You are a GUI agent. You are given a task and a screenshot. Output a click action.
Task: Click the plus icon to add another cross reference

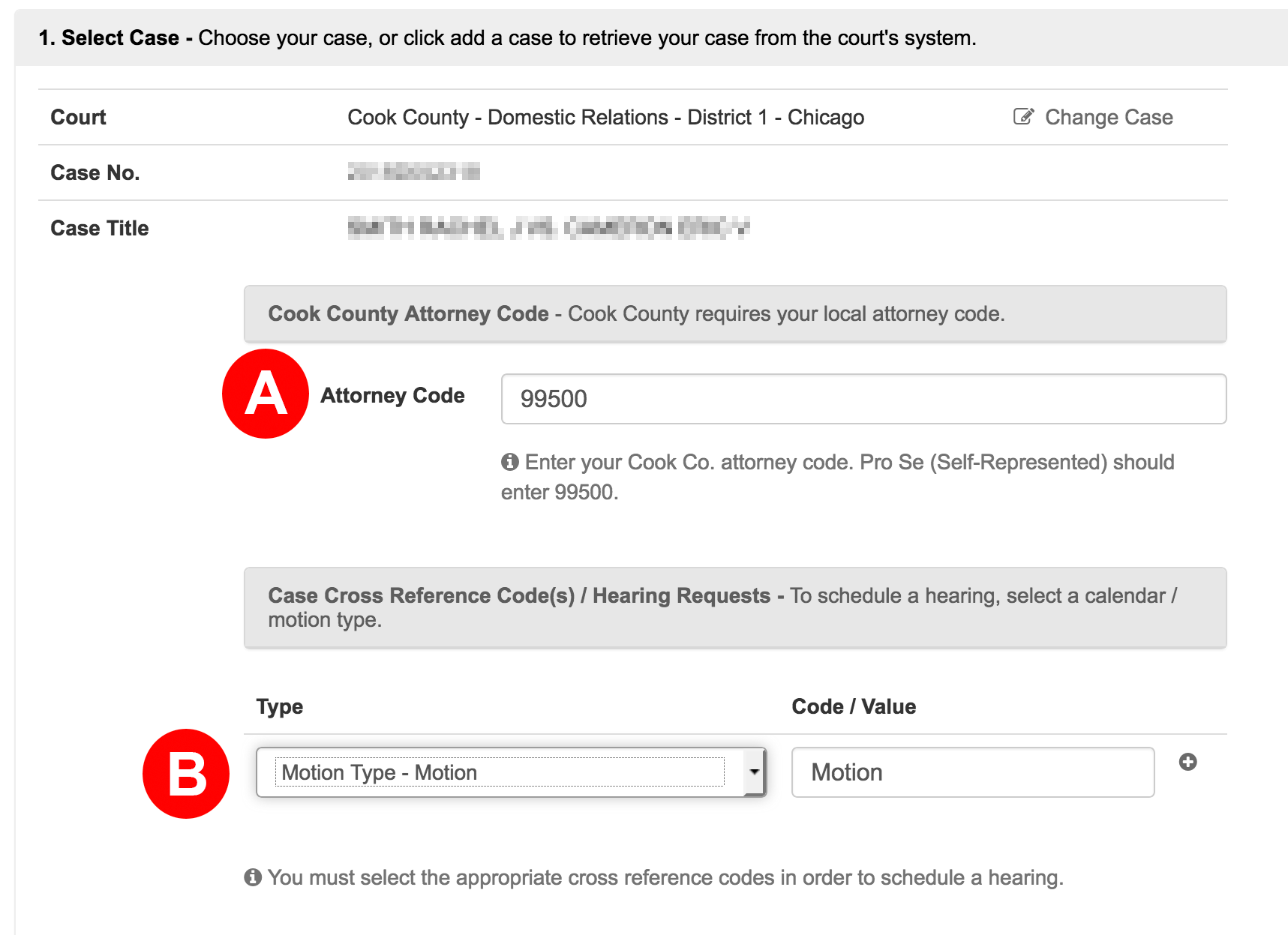click(1189, 761)
